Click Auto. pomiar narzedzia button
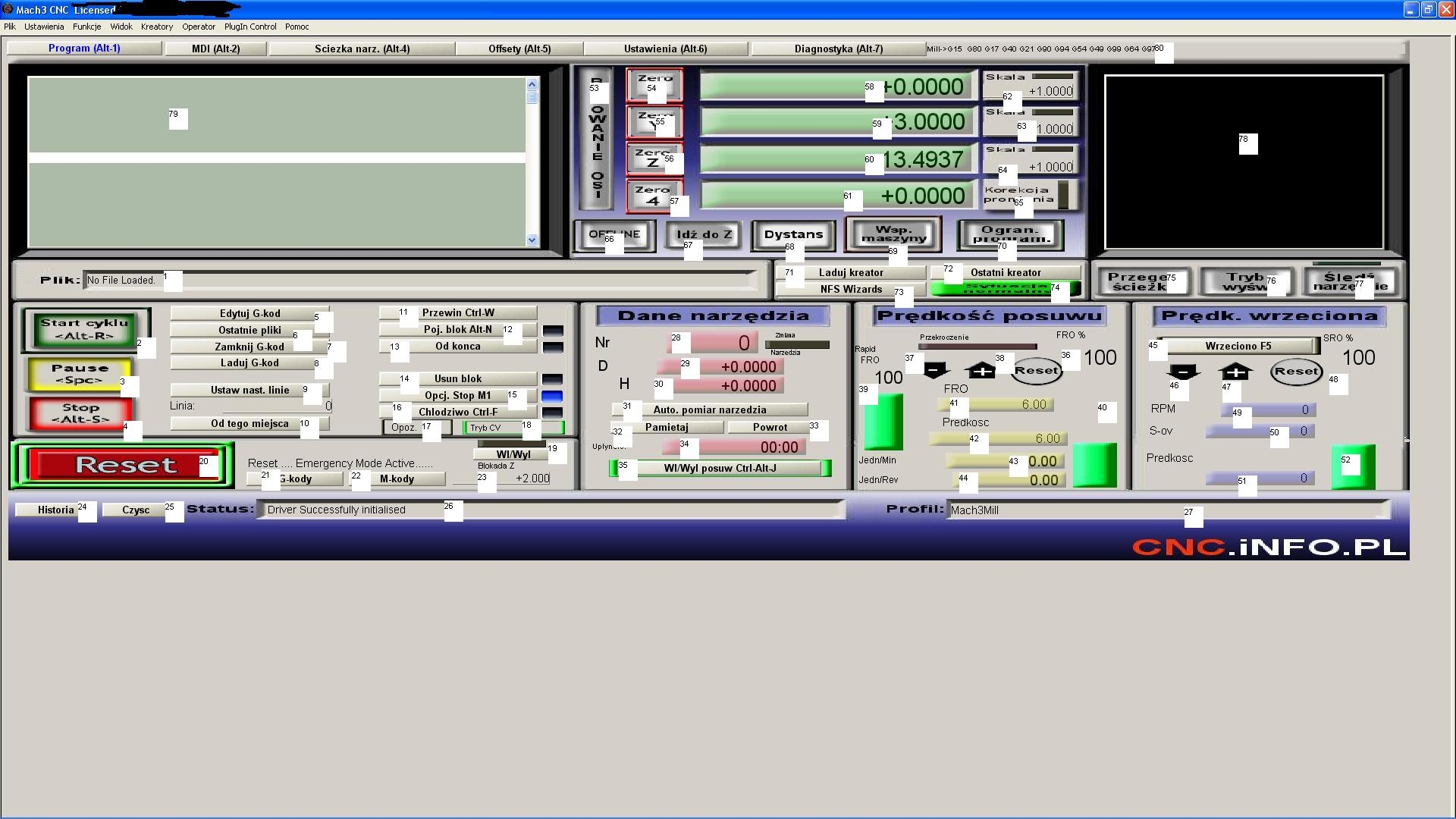This screenshot has height=819, width=1456. (x=710, y=409)
